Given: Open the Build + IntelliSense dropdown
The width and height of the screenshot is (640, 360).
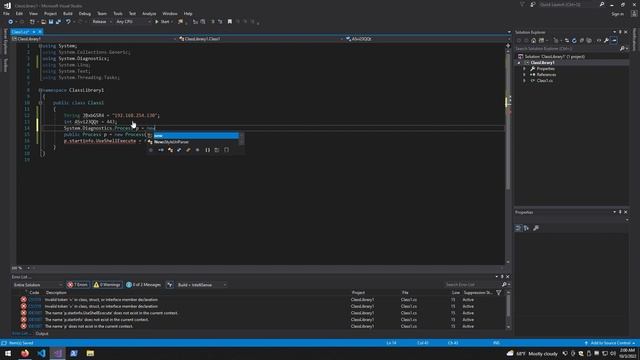Looking at the screenshot, I should tap(202, 284).
